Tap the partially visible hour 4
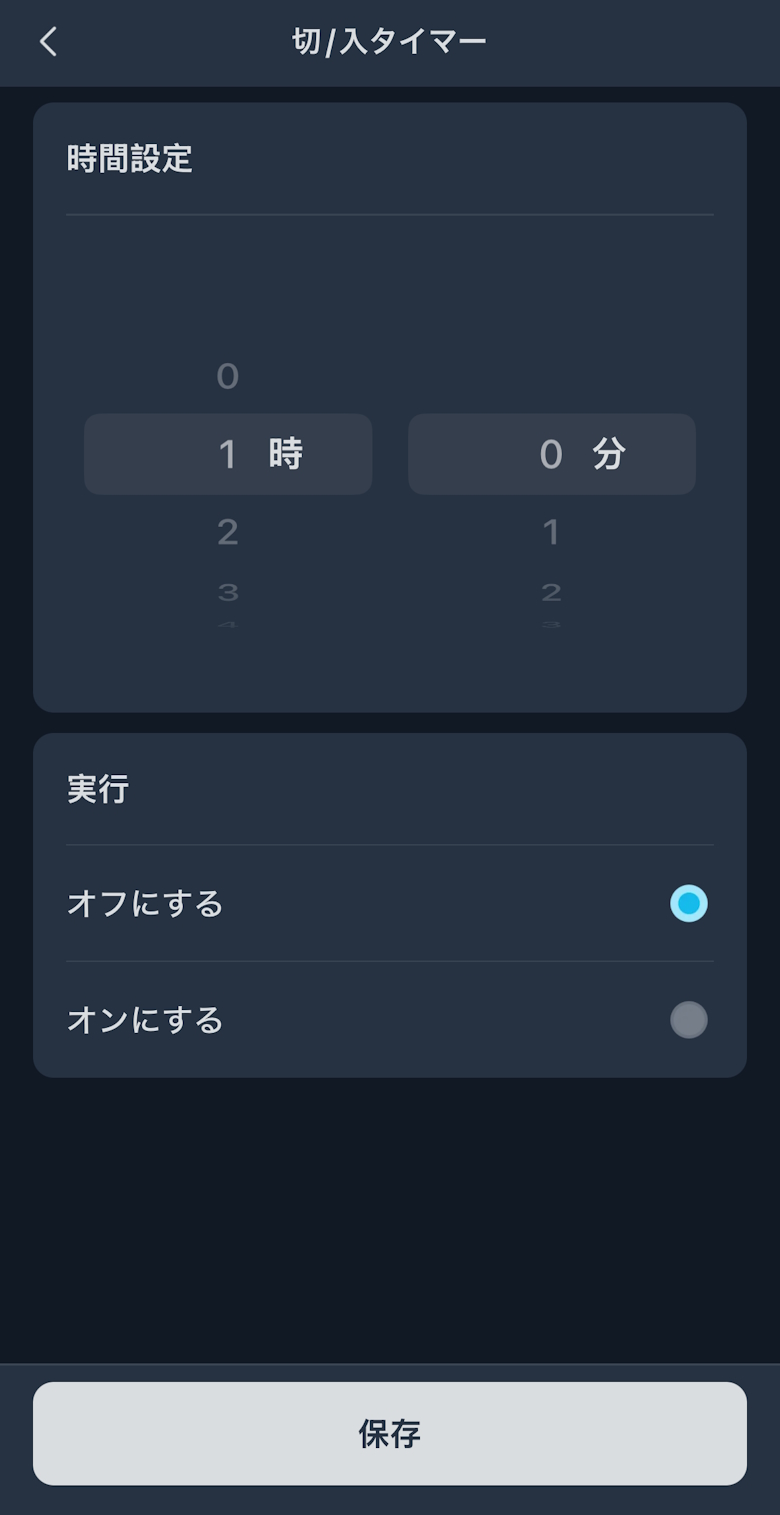 click(228, 625)
